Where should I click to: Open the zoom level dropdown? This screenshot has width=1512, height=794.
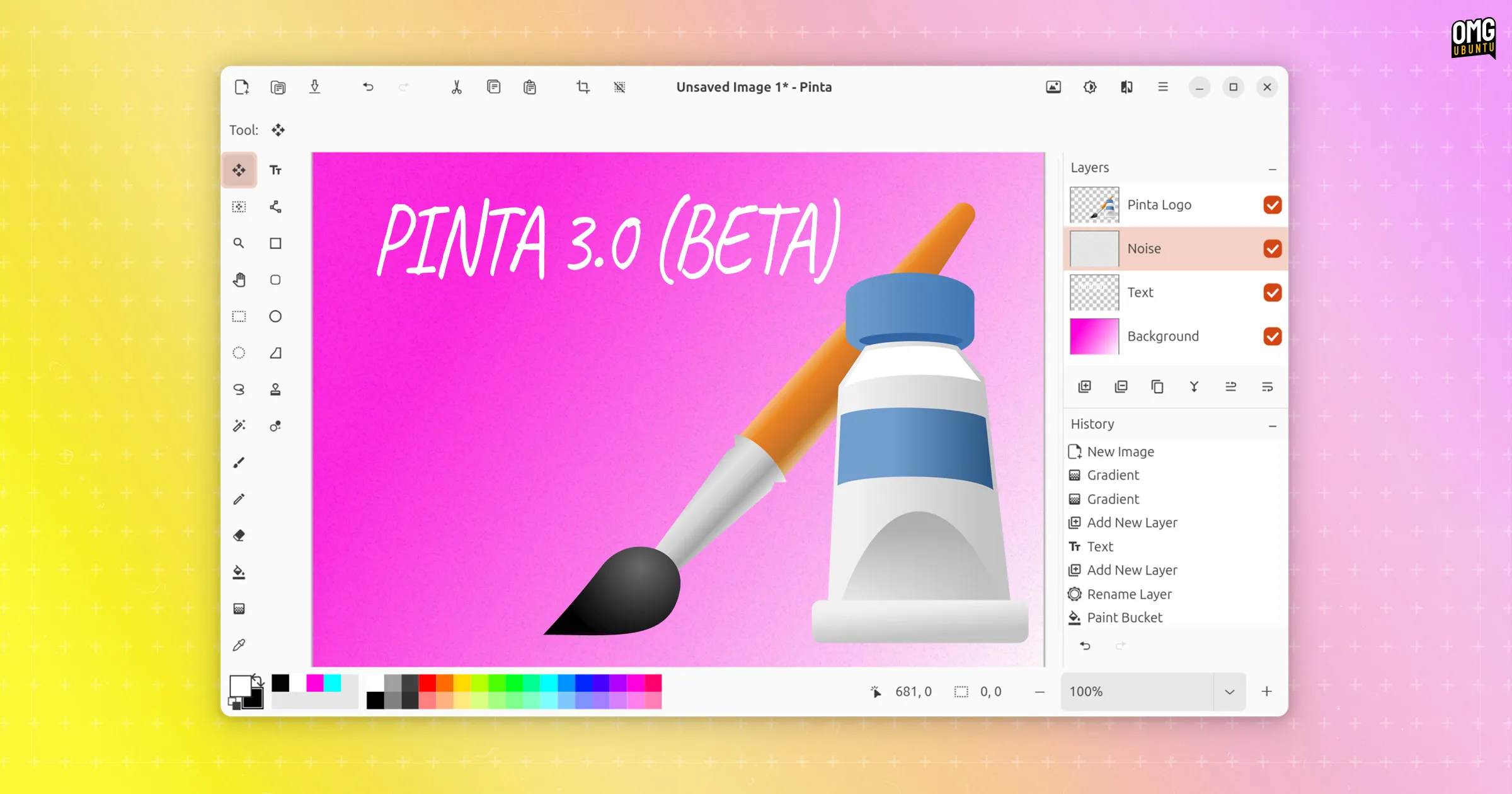tap(1230, 692)
